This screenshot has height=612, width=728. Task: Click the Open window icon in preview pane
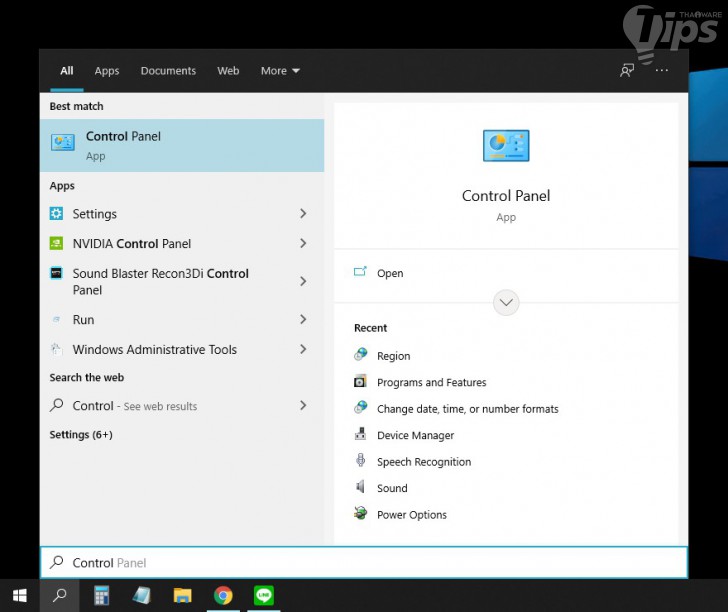360,272
